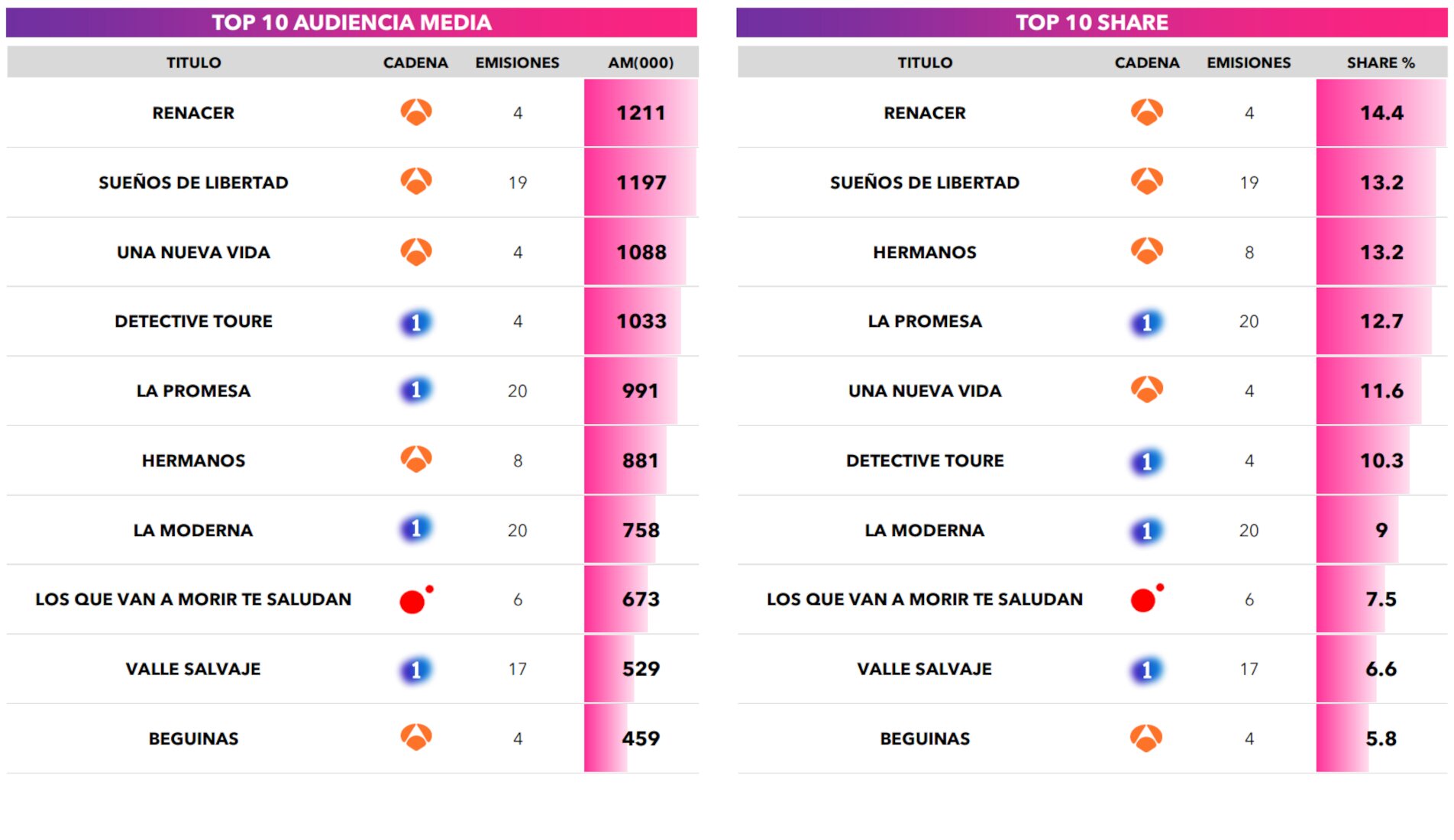Click Antena 3 logo beside UNA NUEVA VIDA, audiencia table
Image resolution: width=1454 pixels, height=840 pixels.
416,251
